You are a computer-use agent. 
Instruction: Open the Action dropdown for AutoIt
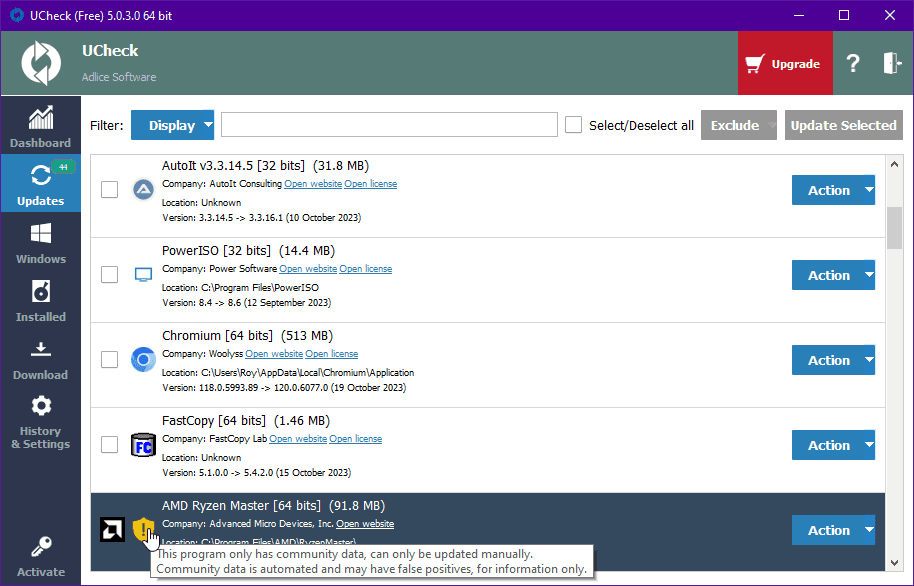point(833,189)
